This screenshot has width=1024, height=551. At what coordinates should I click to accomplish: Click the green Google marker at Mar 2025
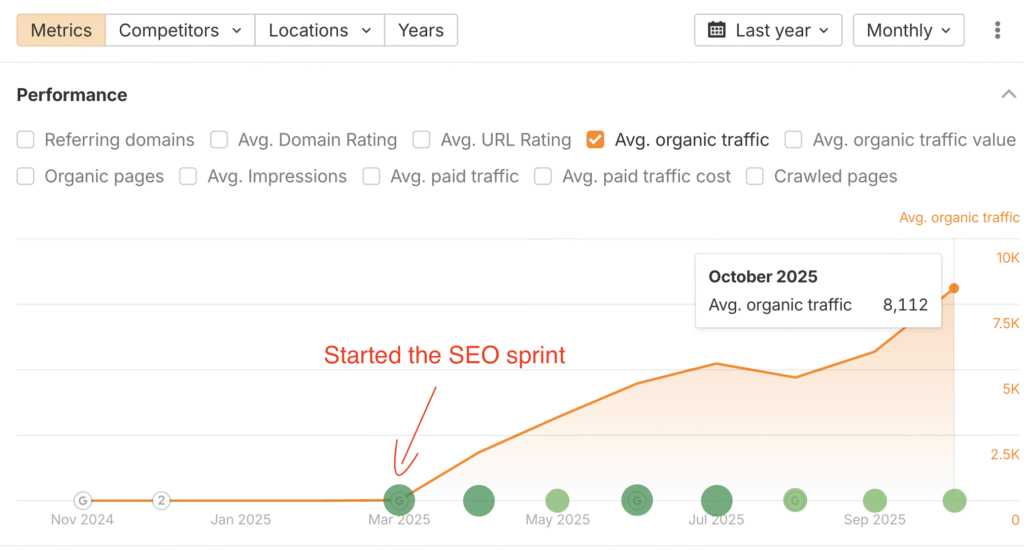399,500
